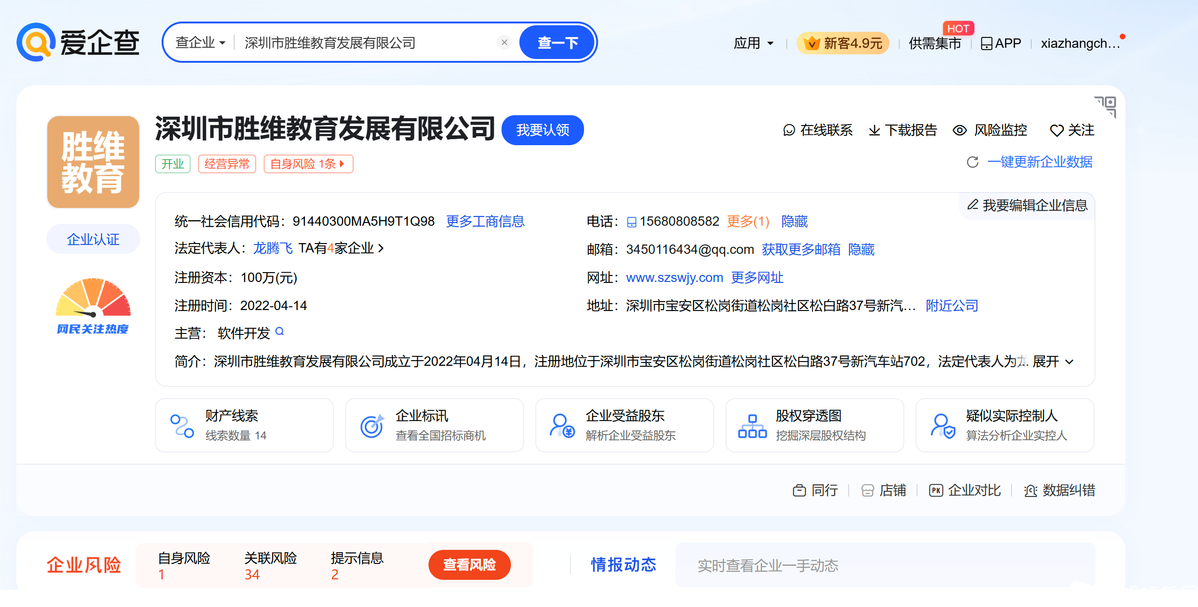Open website www.szswjy.com link
This screenshot has width=1198, height=607.
[x=675, y=278]
